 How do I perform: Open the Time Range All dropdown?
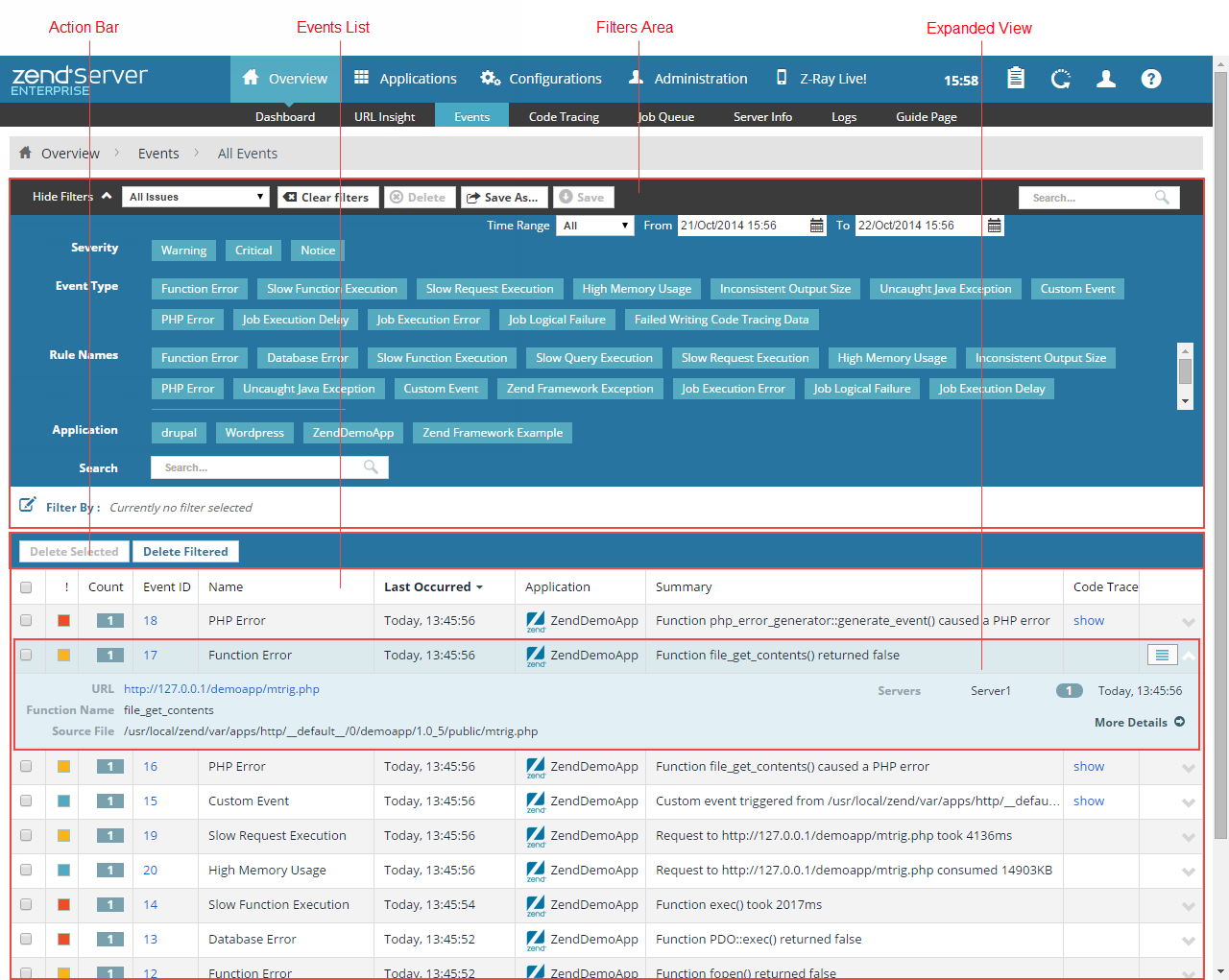pyautogui.click(x=595, y=226)
